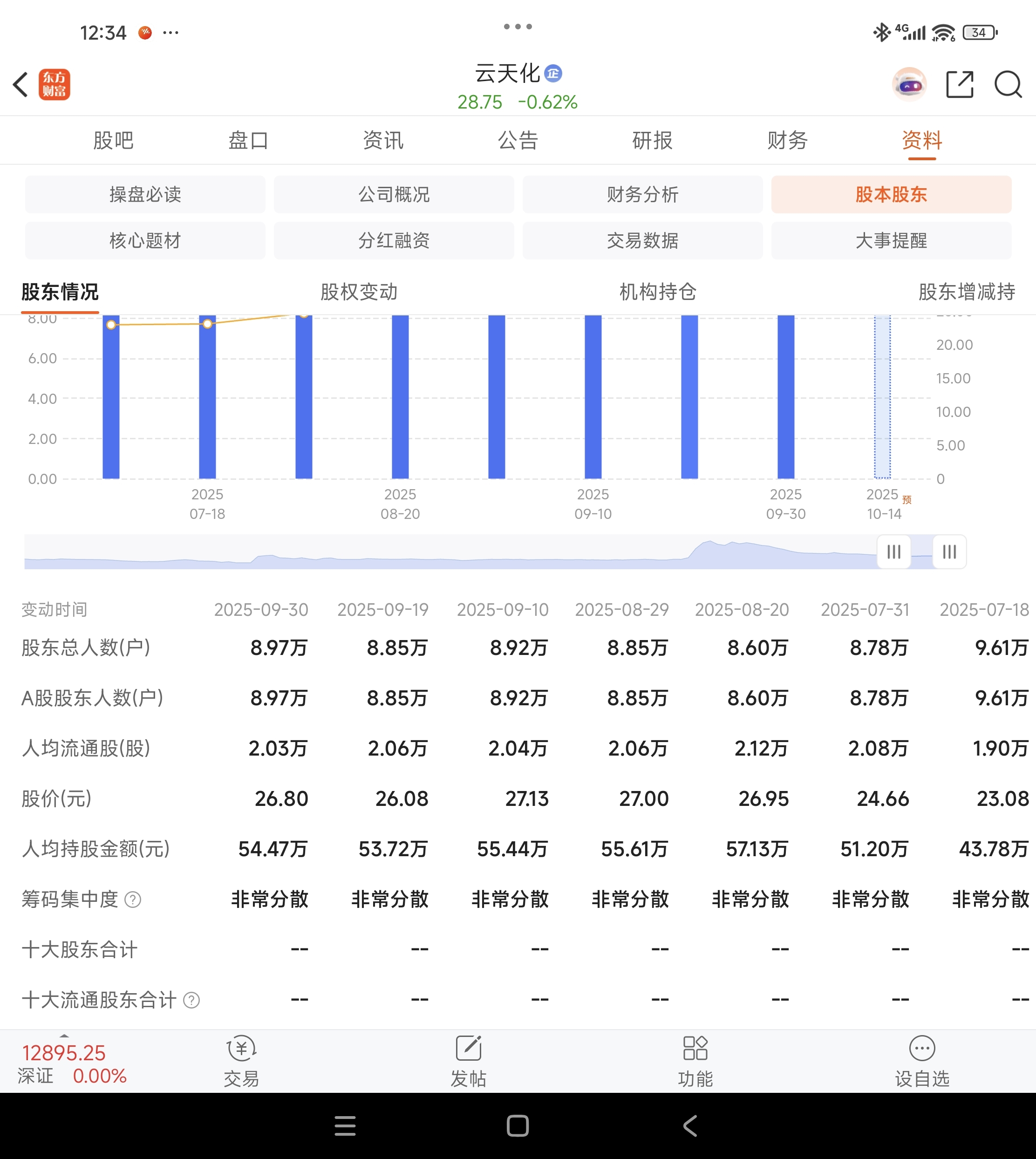Open the search magnifier icon
Viewport: 1036px width, 1159px height.
tap(1008, 84)
